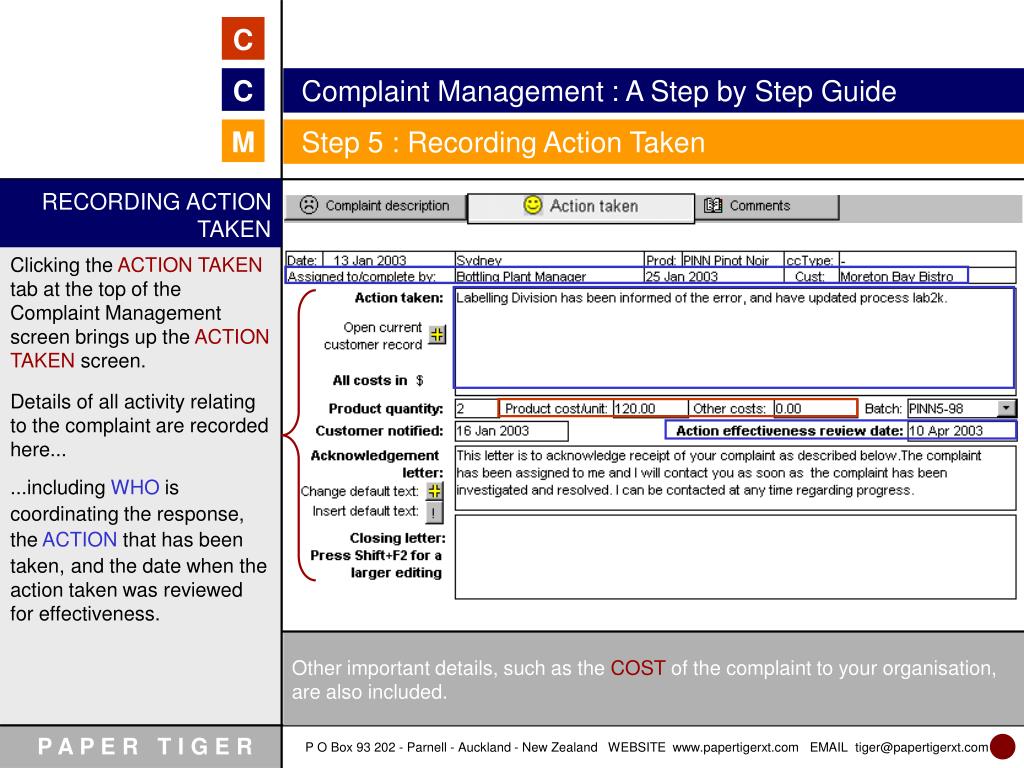Click the empty Closing letter text box

735,557
